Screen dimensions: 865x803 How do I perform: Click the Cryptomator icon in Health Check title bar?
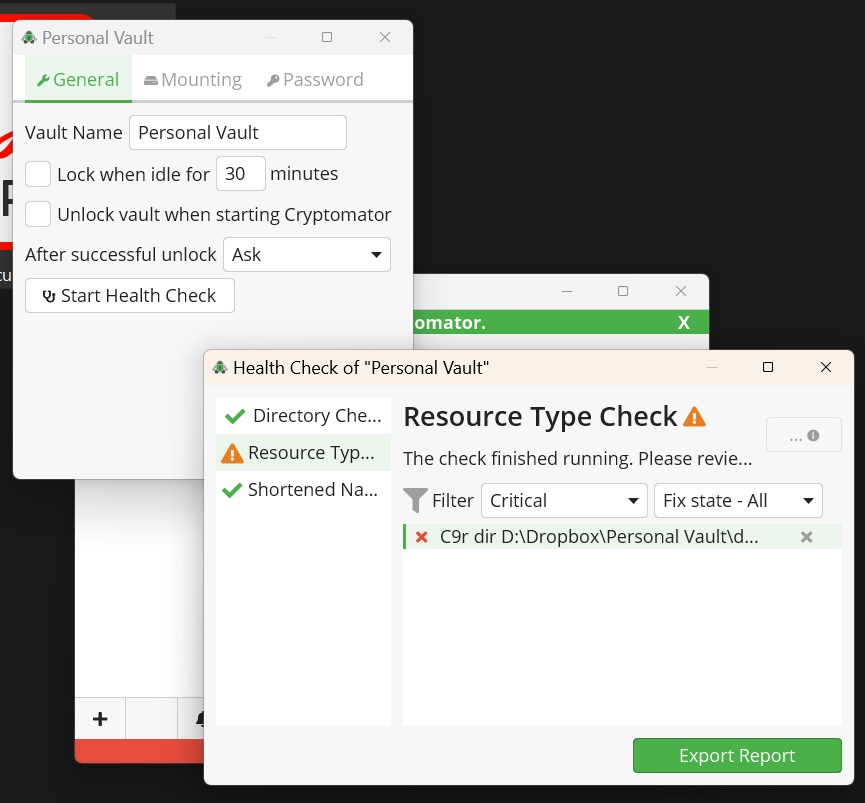(x=220, y=368)
